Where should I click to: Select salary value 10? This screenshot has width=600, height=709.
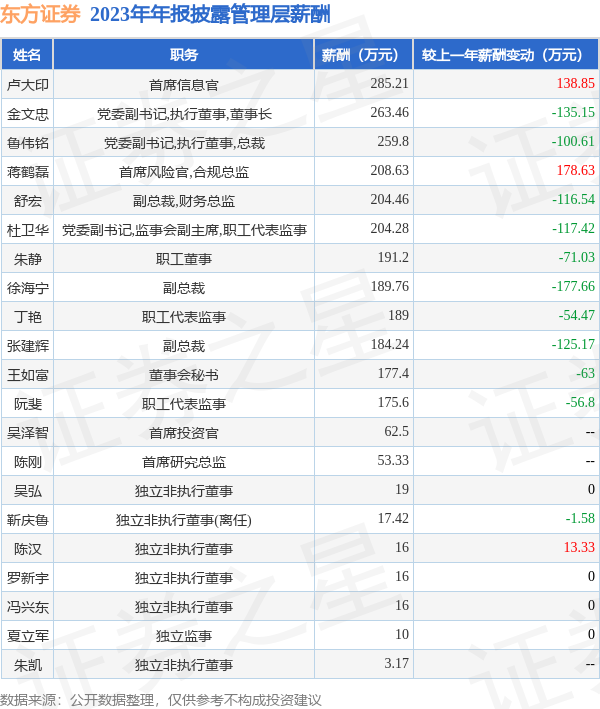[x=402, y=634]
